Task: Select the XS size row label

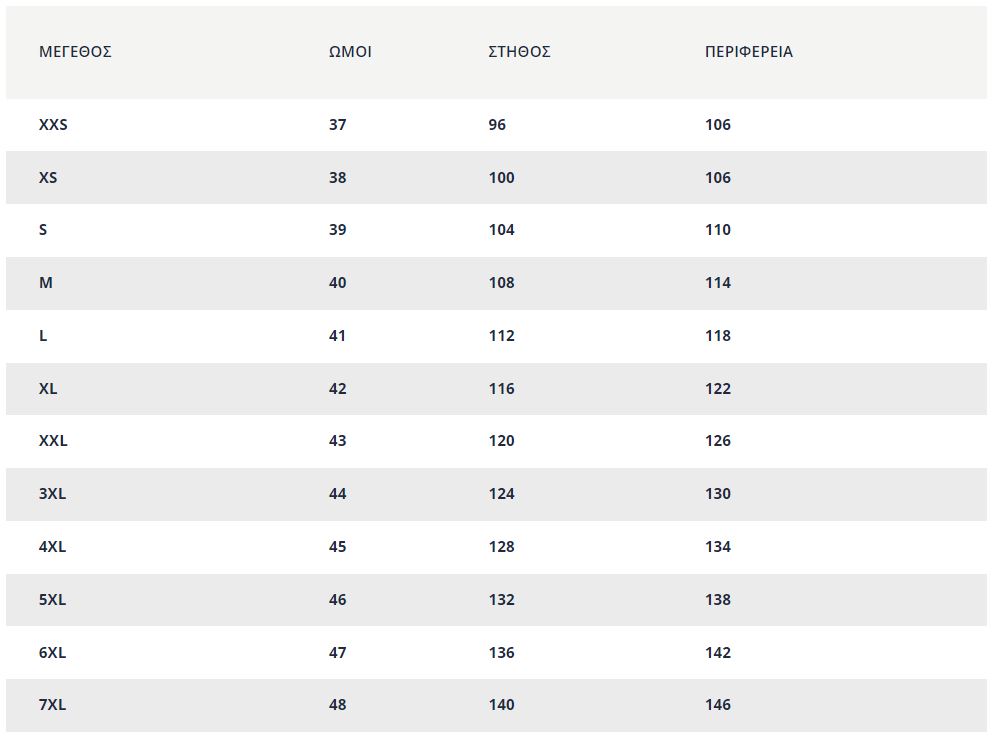Action: pyautogui.click(x=48, y=178)
